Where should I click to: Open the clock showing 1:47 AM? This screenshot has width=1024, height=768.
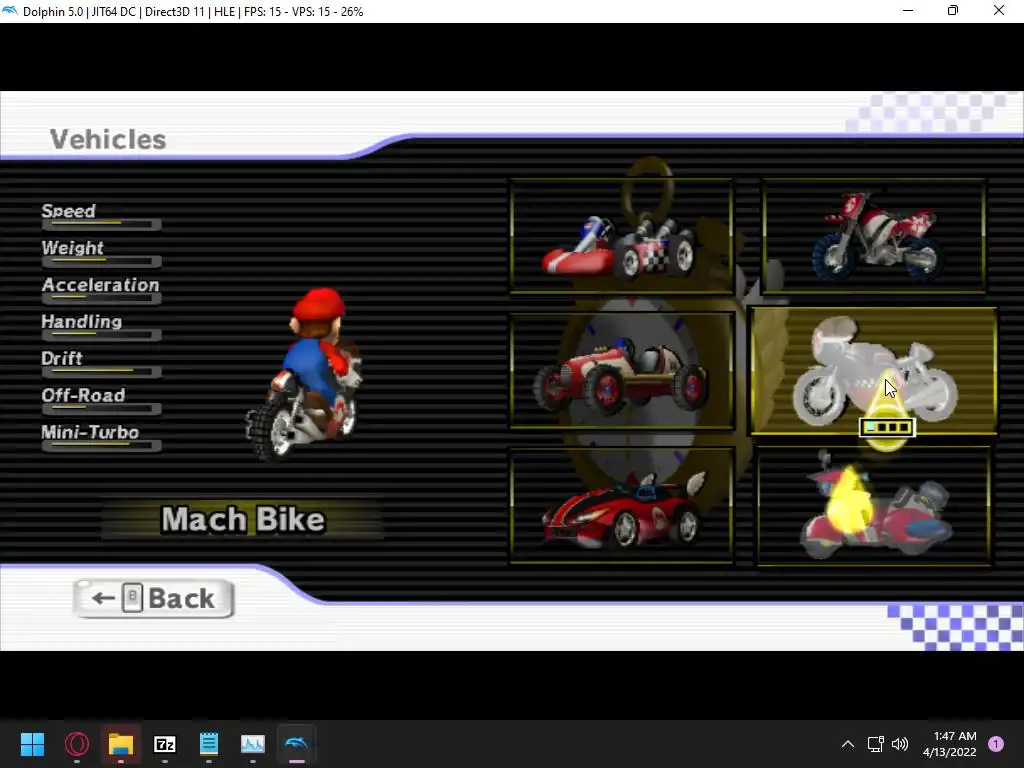point(949,744)
